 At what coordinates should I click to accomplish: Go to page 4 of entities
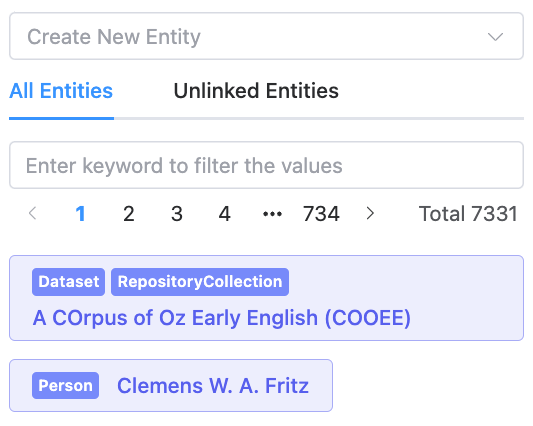tap(225, 214)
